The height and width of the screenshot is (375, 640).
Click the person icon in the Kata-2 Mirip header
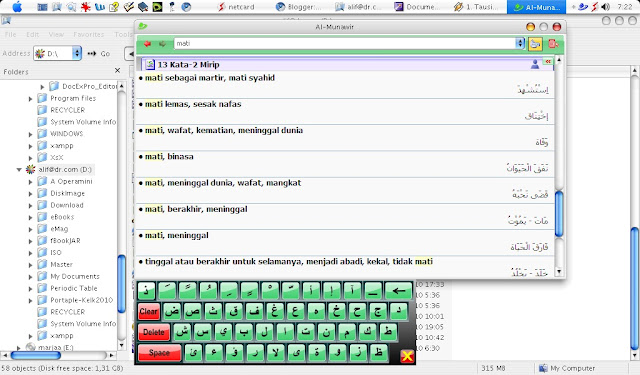pos(535,64)
